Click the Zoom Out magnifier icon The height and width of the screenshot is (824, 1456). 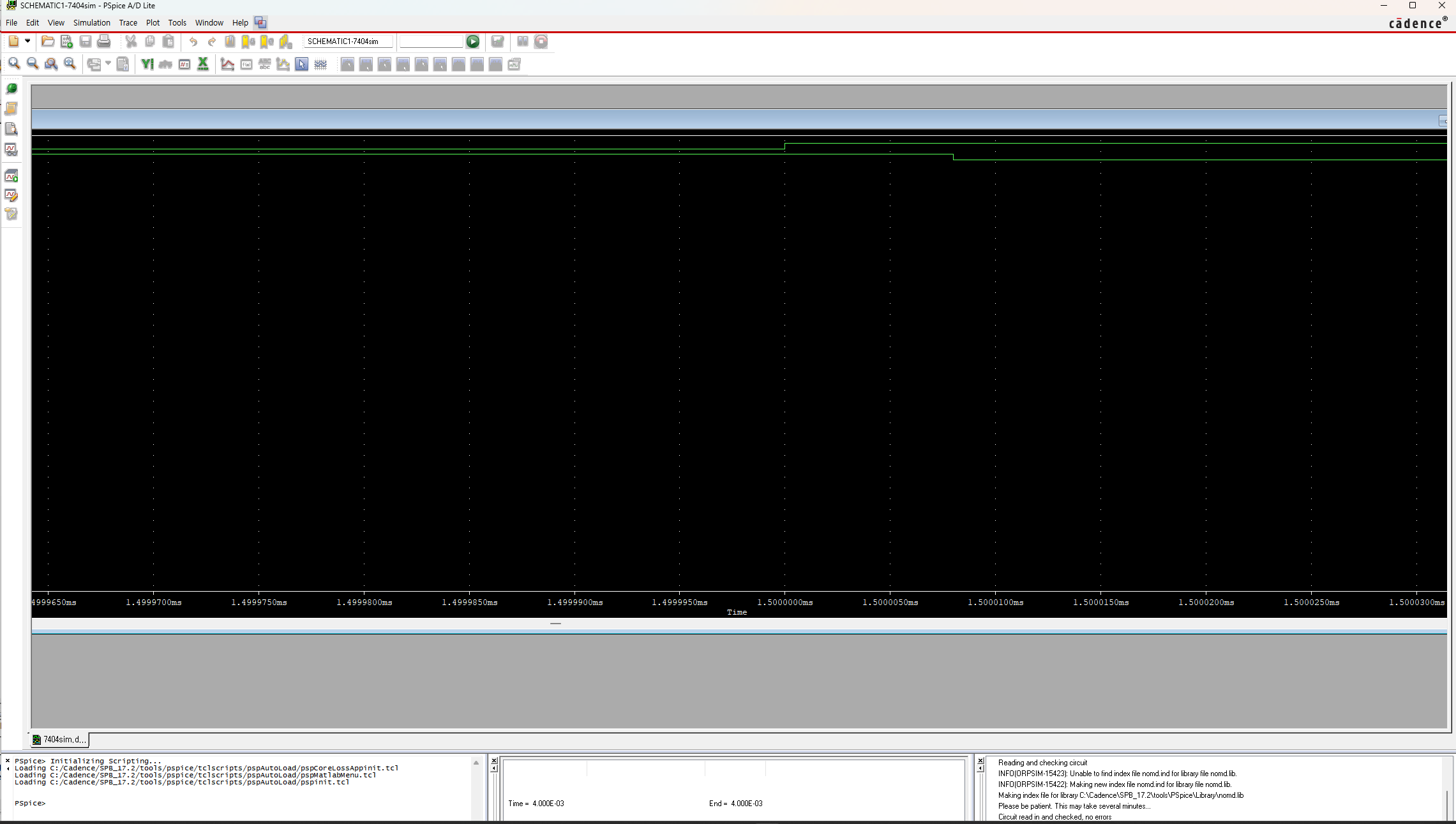click(33, 64)
